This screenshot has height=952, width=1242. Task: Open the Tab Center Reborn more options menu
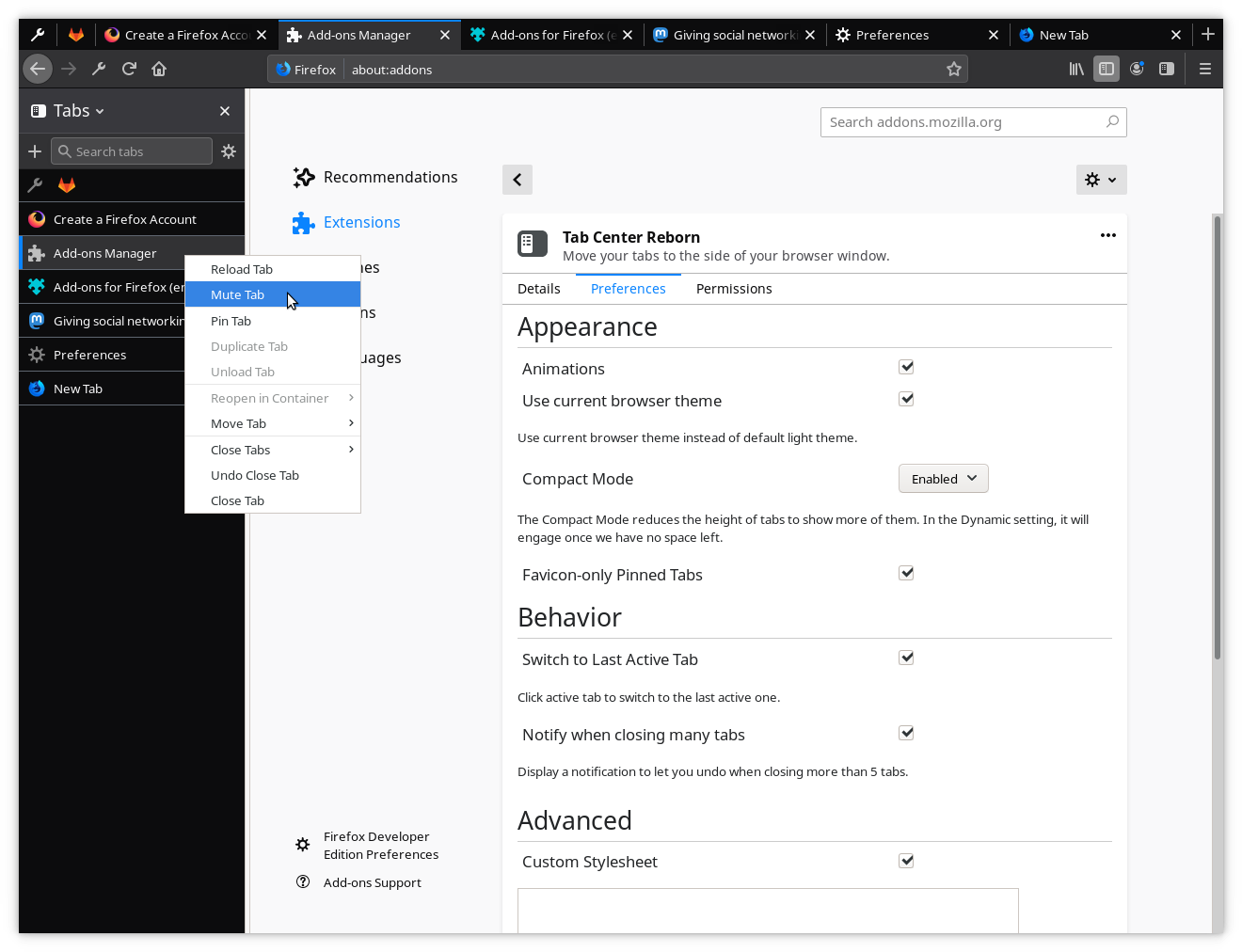(1108, 235)
